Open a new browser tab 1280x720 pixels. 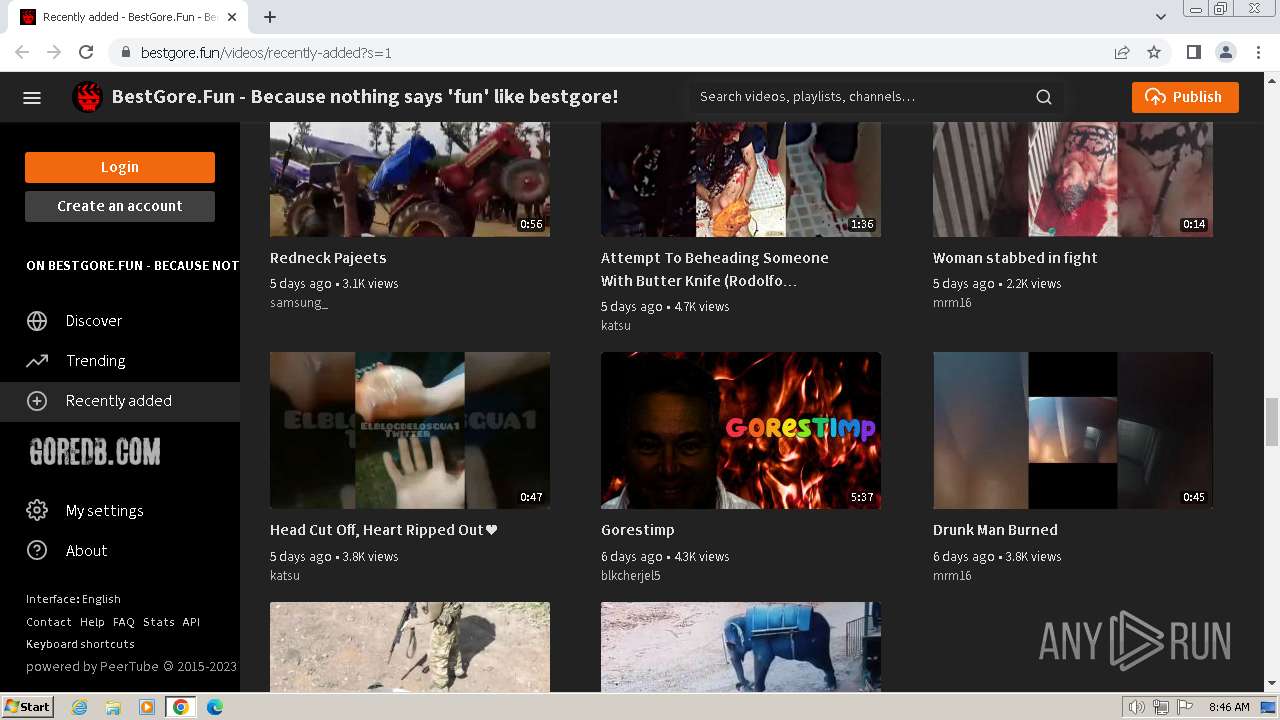pyautogui.click(x=270, y=17)
